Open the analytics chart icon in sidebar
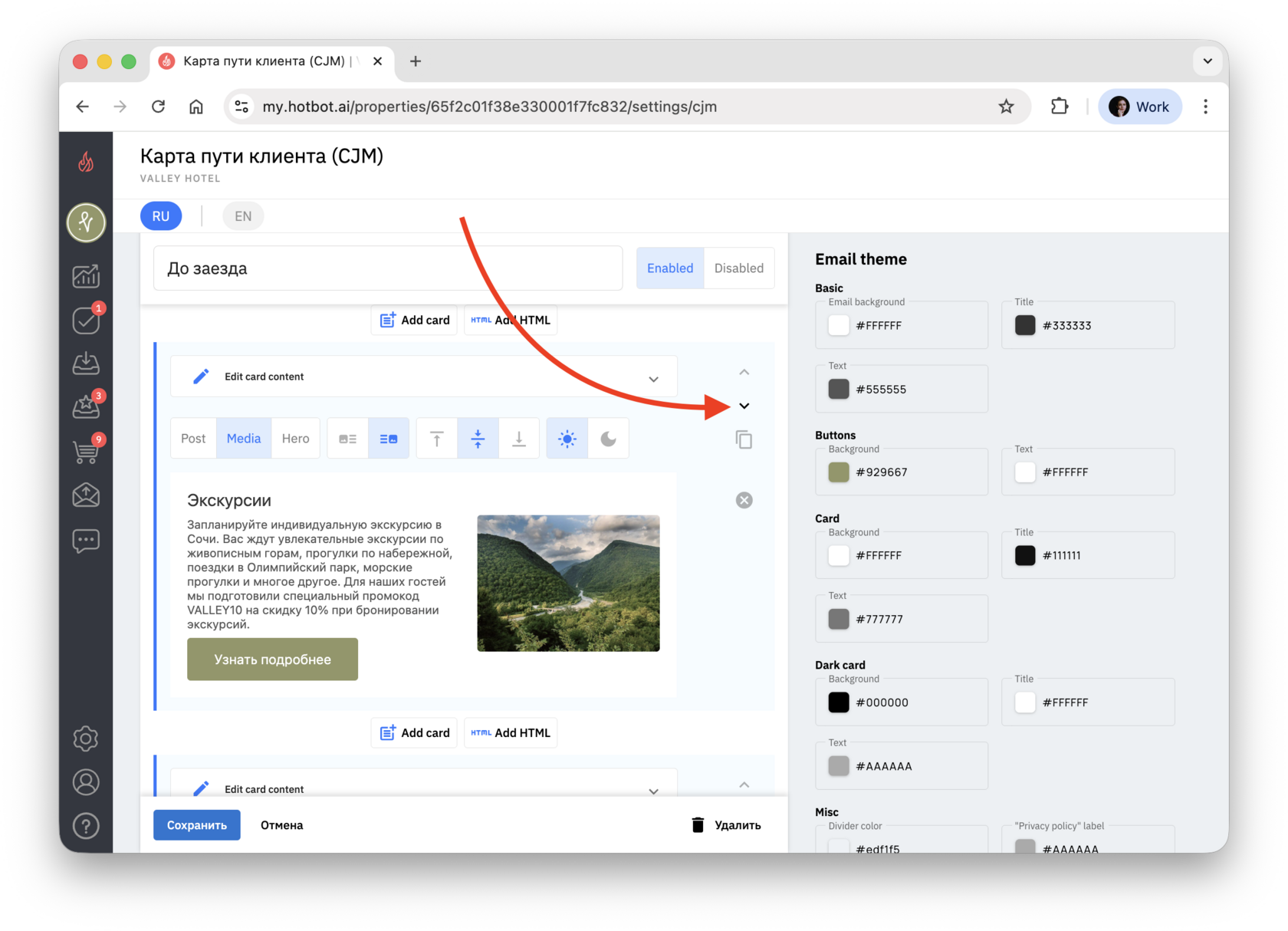This screenshot has height=931, width=1288. [86, 275]
